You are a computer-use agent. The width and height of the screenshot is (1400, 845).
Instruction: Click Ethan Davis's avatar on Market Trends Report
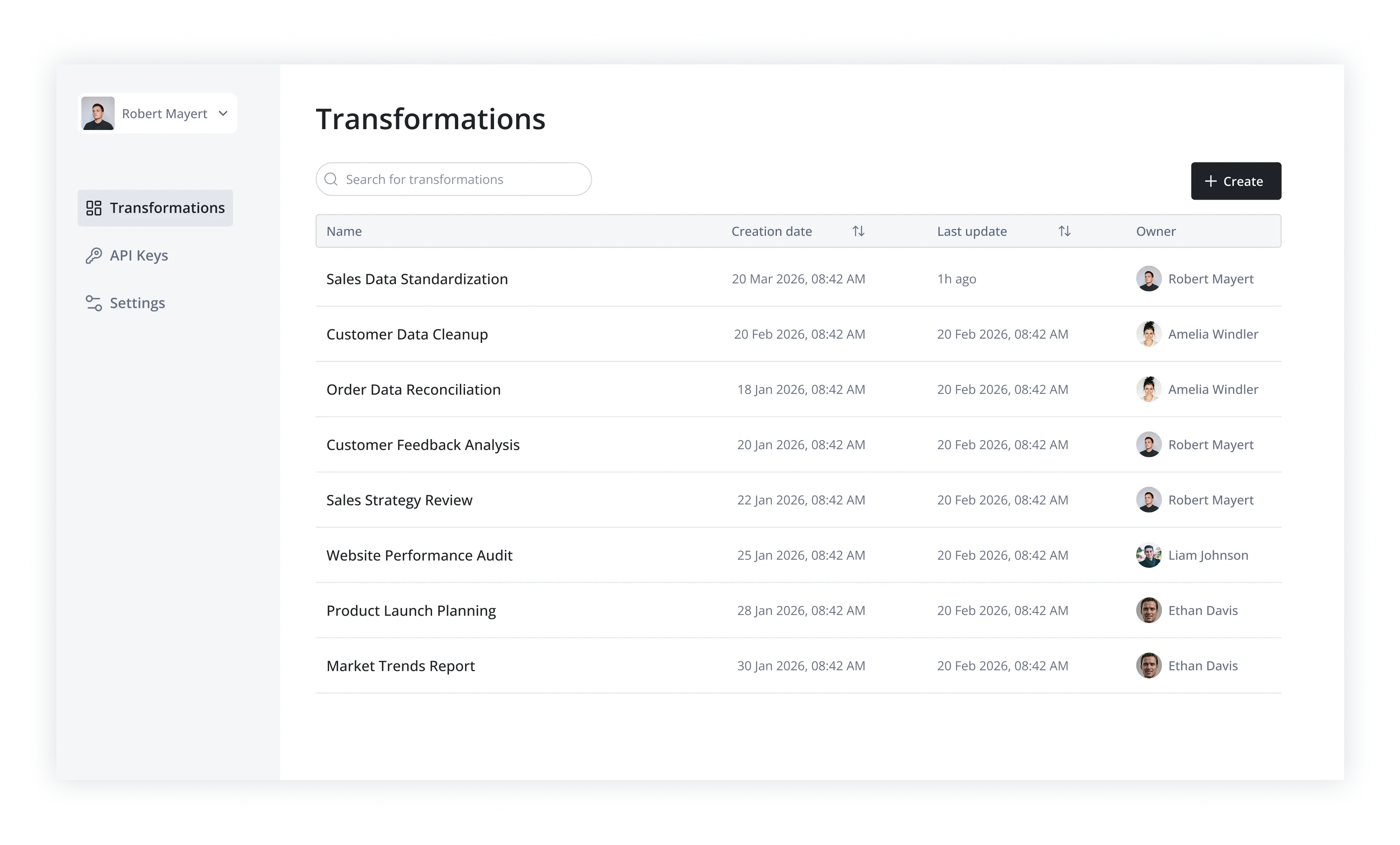(1148, 666)
